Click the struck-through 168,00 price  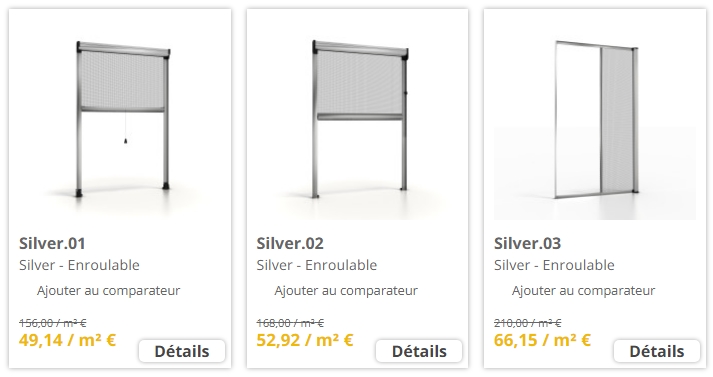pyautogui.click(x=290, y=323)
